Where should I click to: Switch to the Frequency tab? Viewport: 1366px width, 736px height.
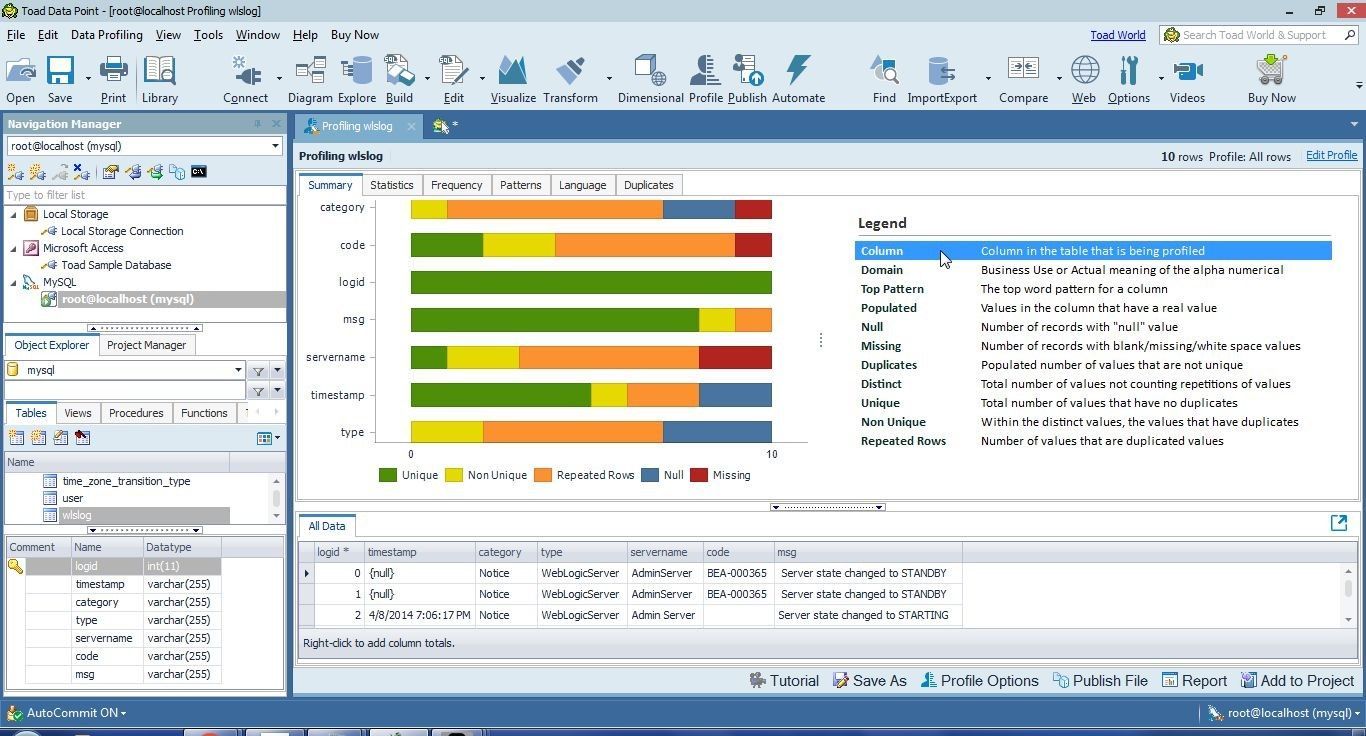point(456,185)
